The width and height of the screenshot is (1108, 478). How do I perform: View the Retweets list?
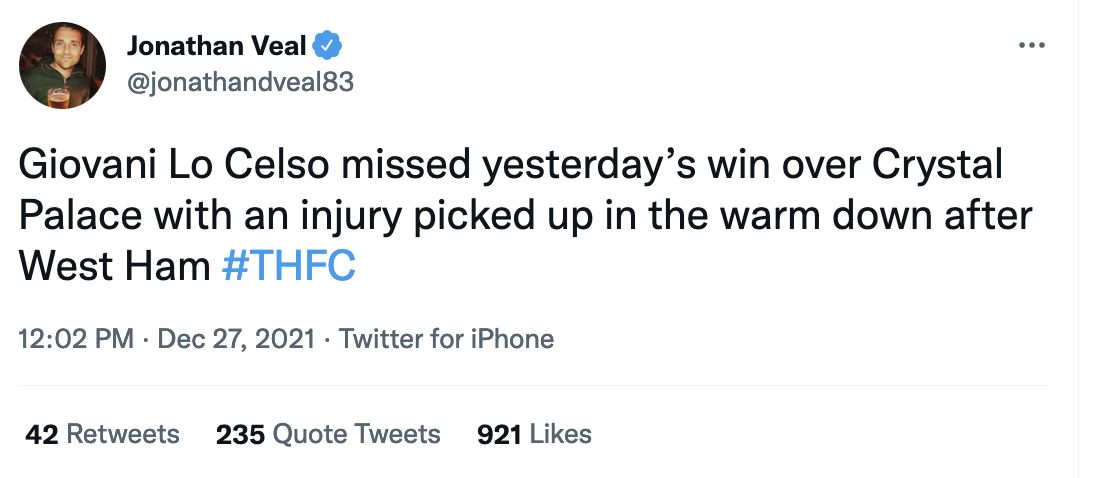pyautogui.click(x=102, y=433)
